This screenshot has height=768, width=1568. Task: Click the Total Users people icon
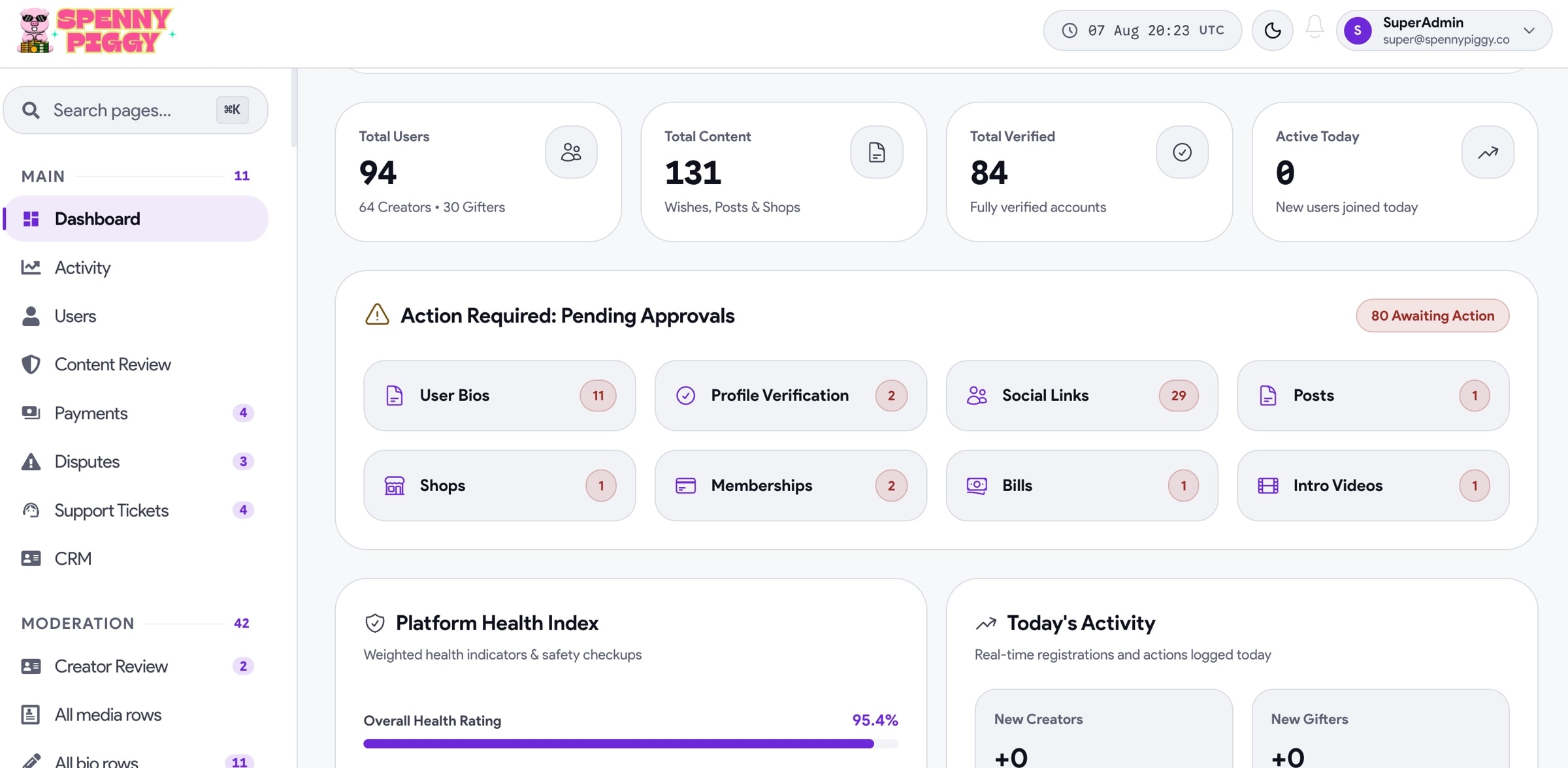(571, 152)
